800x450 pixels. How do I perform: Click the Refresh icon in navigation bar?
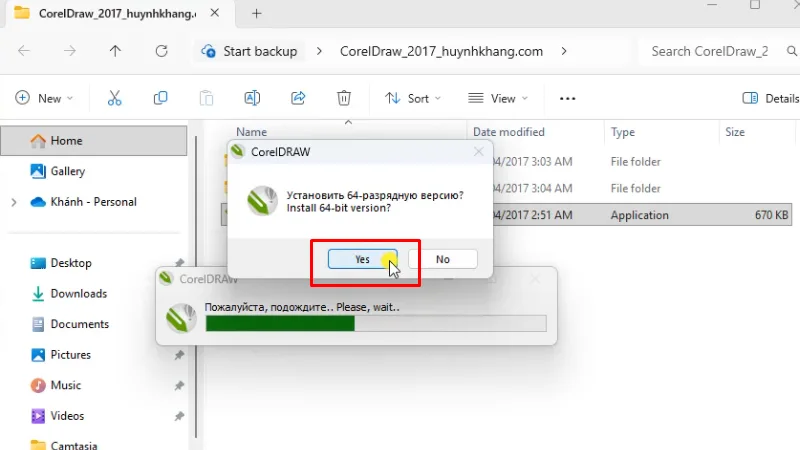pos(161,51)
